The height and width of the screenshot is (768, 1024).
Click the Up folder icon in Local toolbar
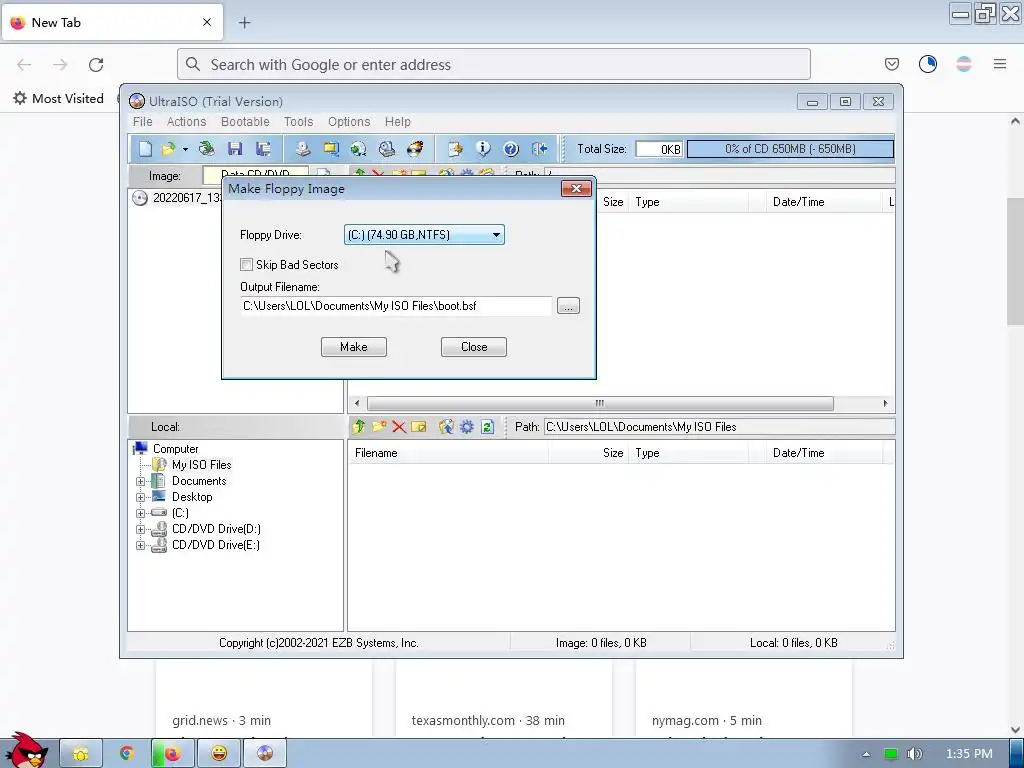359,426
